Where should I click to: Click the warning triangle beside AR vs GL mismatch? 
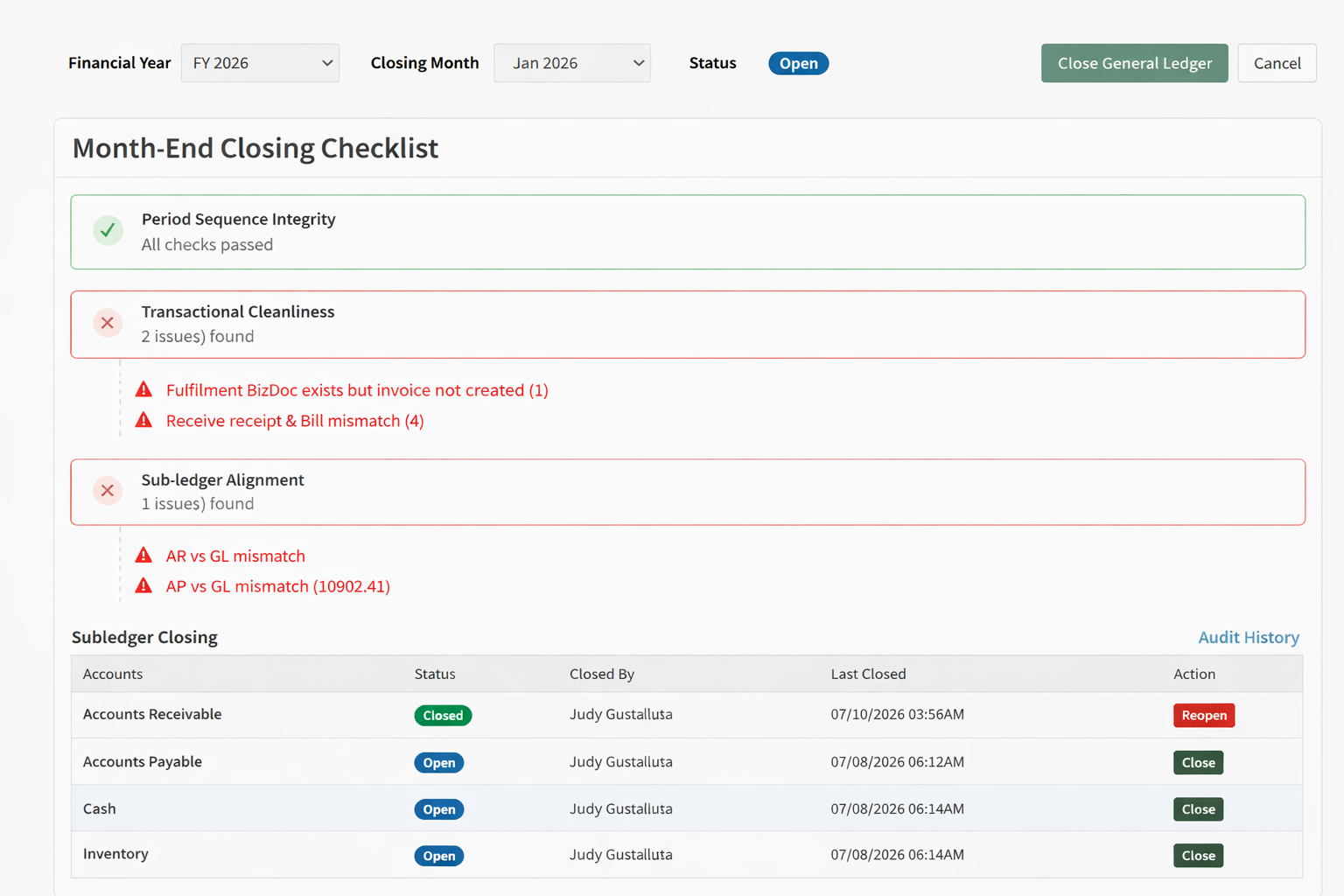click(143, 555)
